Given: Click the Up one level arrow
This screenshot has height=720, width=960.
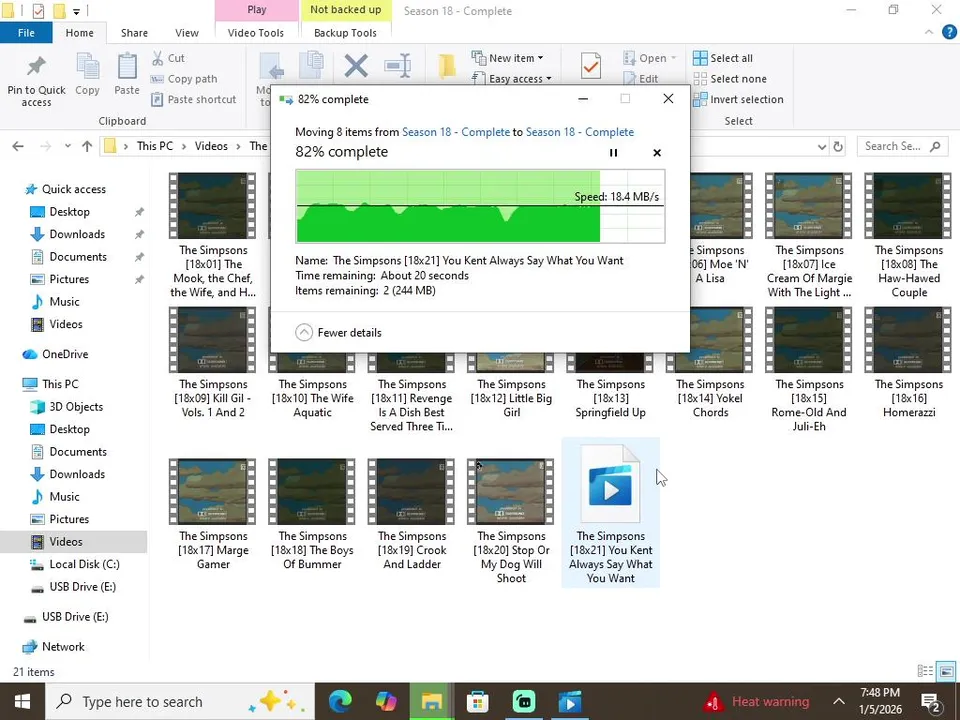Looking at the screenshot, I should pyautogui.click(x=87, y=146).
